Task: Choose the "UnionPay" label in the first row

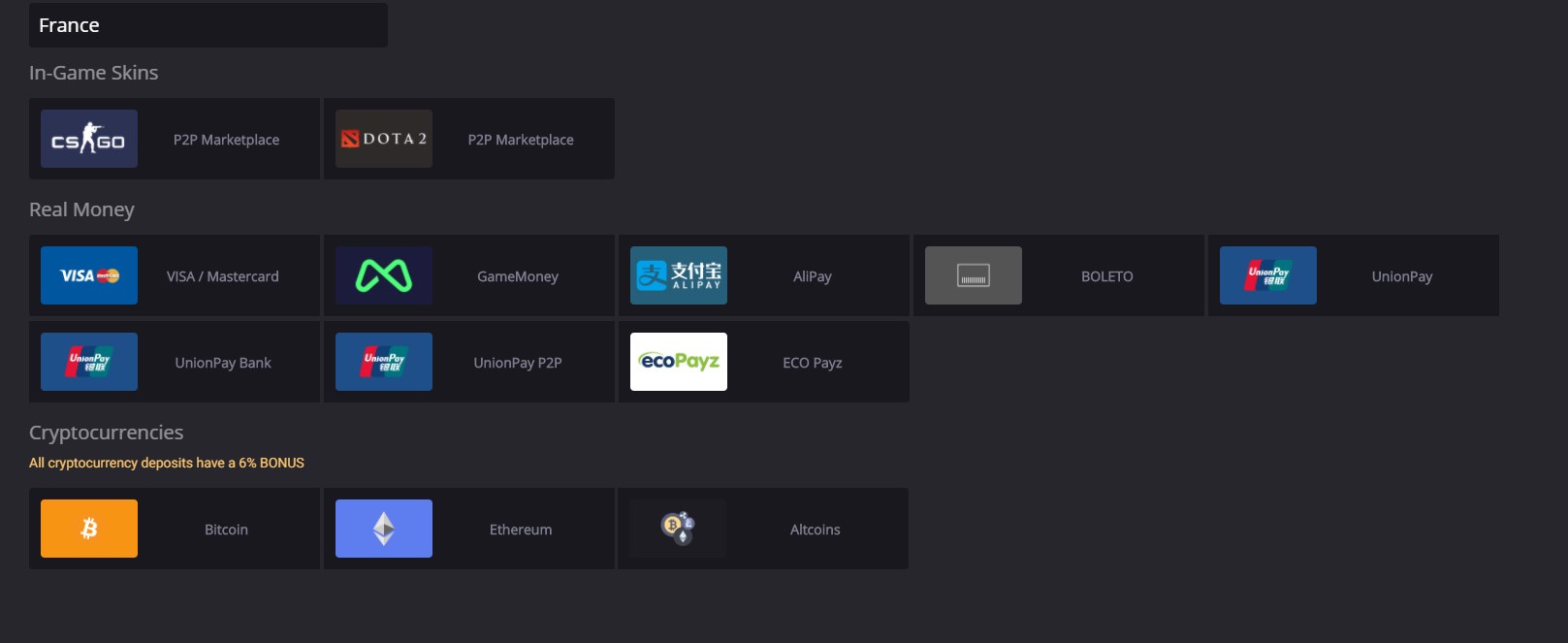Action: point(1401,276)
